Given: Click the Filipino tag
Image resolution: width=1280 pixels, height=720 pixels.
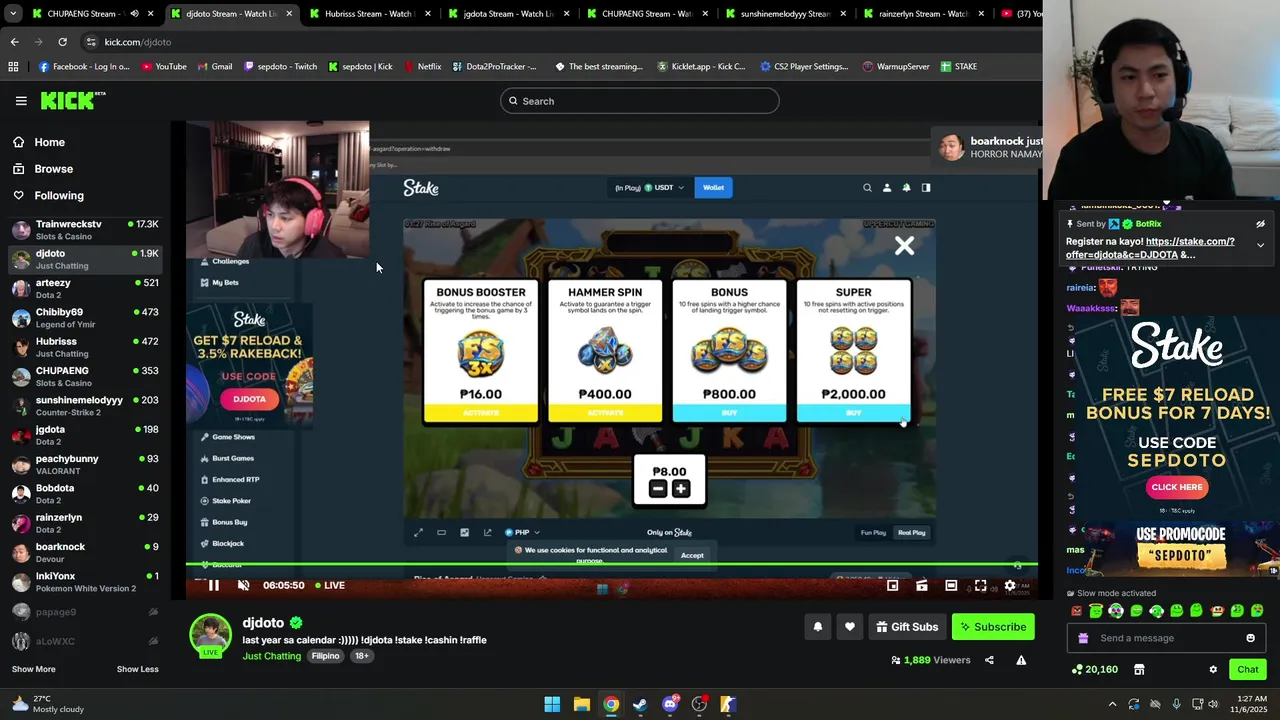Looking at the screenshot, I should [325, 656].
